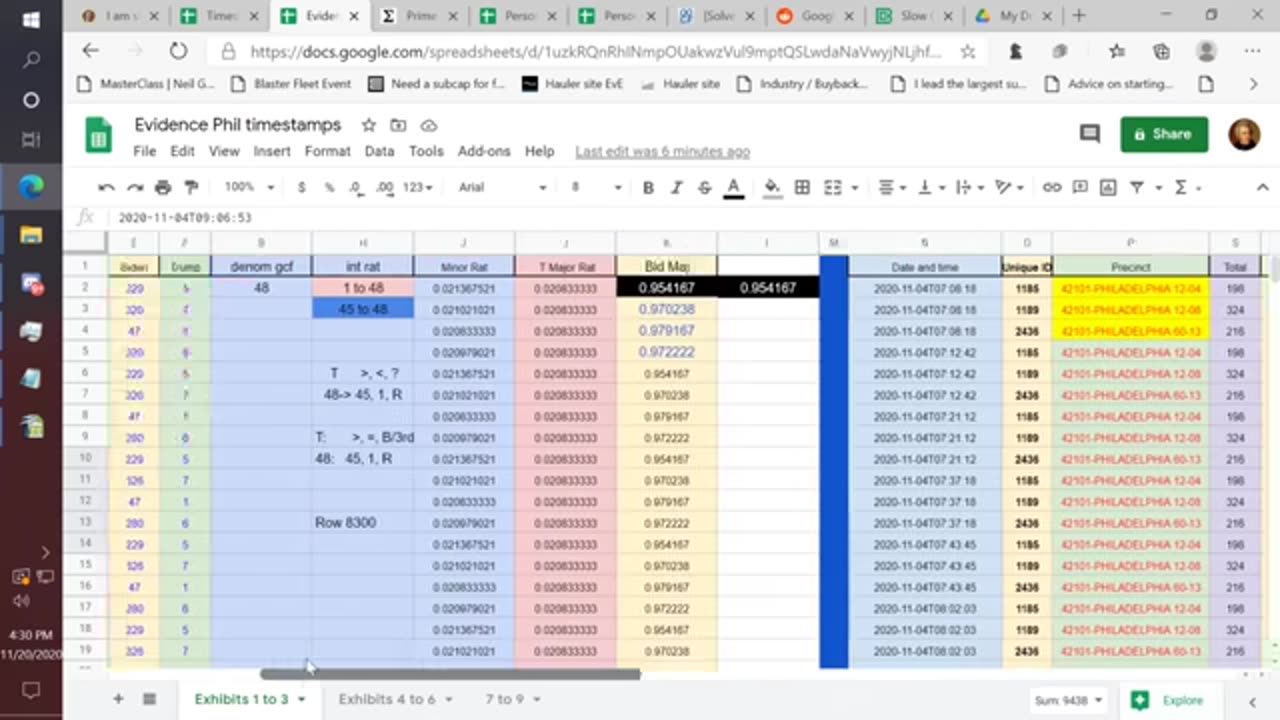Select the cell containing '1 to 48'
Screen dimensions: 1280x720
point(363,288)
